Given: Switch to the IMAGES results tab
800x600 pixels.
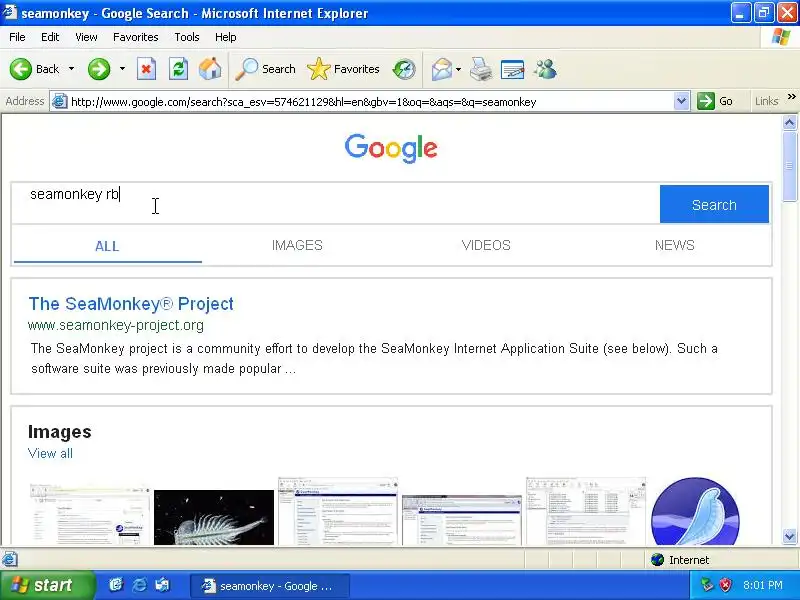Looking at the screenshot, I should (x=297, y=245).
